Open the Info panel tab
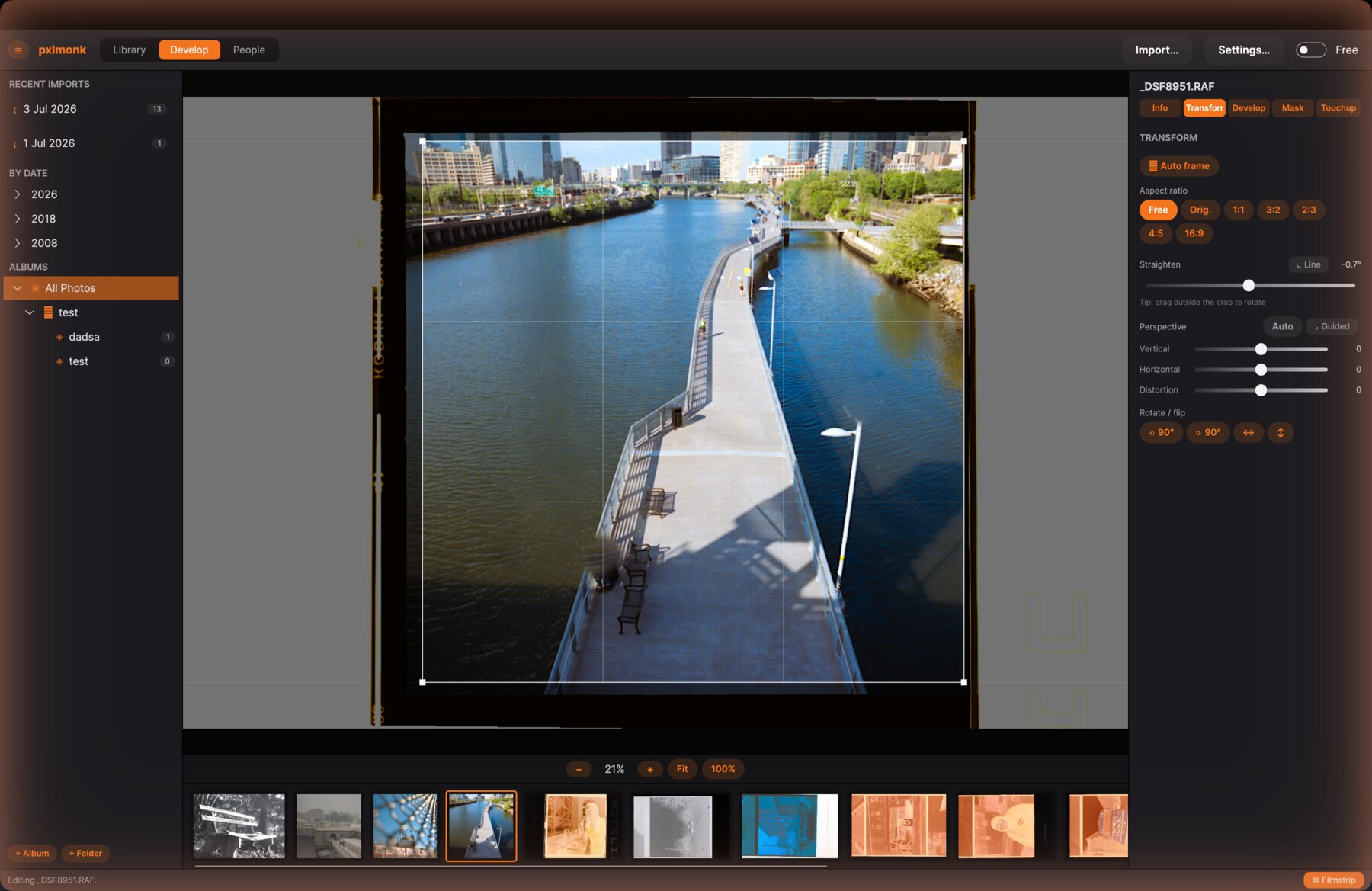 coord(1159,108)
